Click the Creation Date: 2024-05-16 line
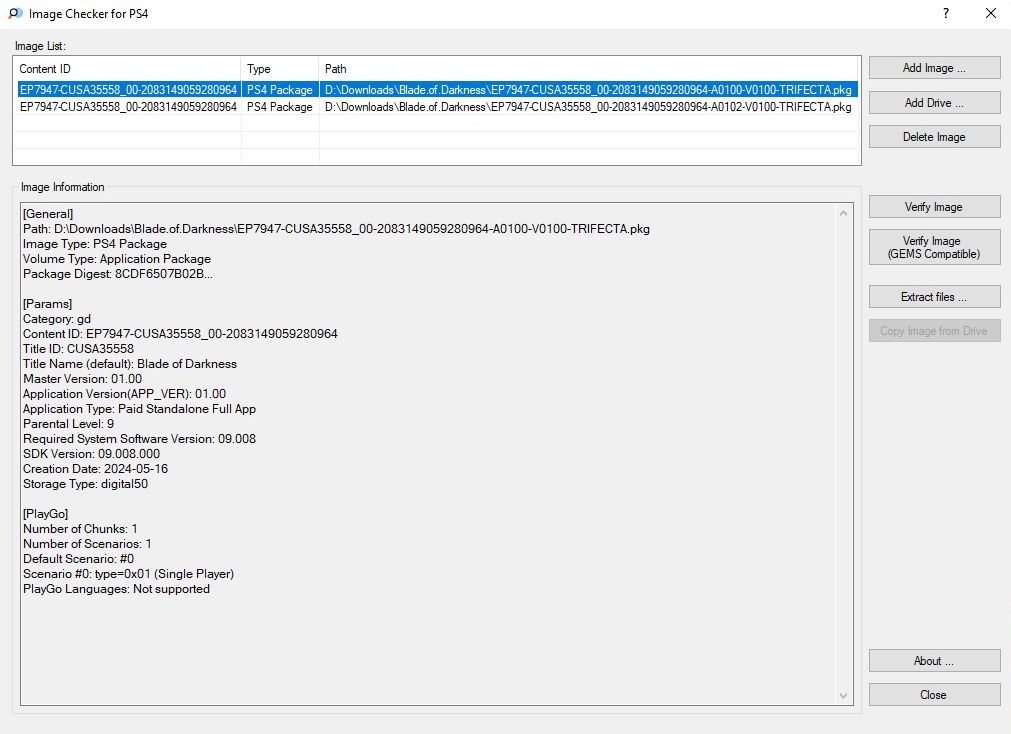Viewport: 1011px width, 734px height. pos(95,469)
